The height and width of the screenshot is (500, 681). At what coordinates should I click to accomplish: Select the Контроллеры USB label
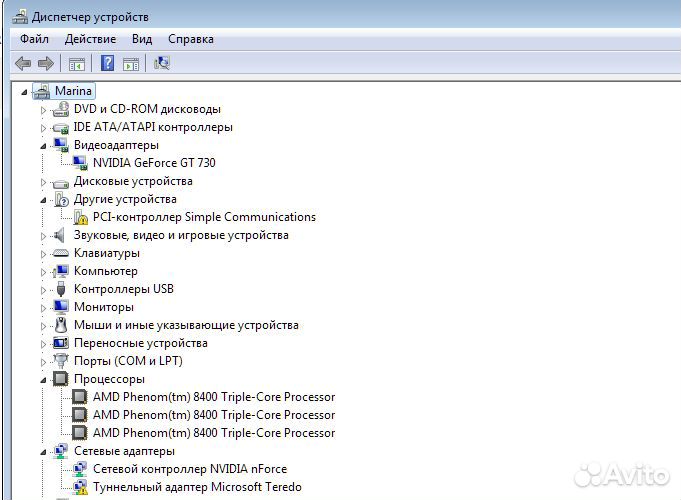coord(124,289)
